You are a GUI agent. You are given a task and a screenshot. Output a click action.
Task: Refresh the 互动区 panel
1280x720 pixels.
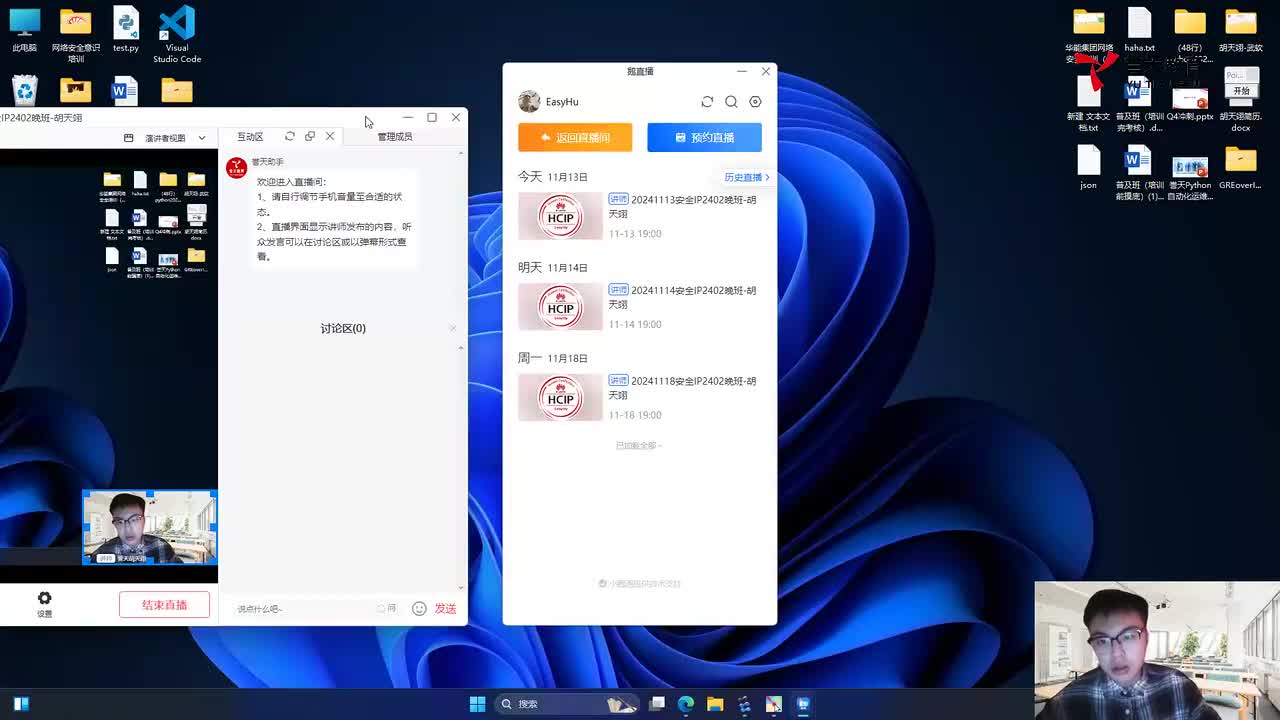290,136
